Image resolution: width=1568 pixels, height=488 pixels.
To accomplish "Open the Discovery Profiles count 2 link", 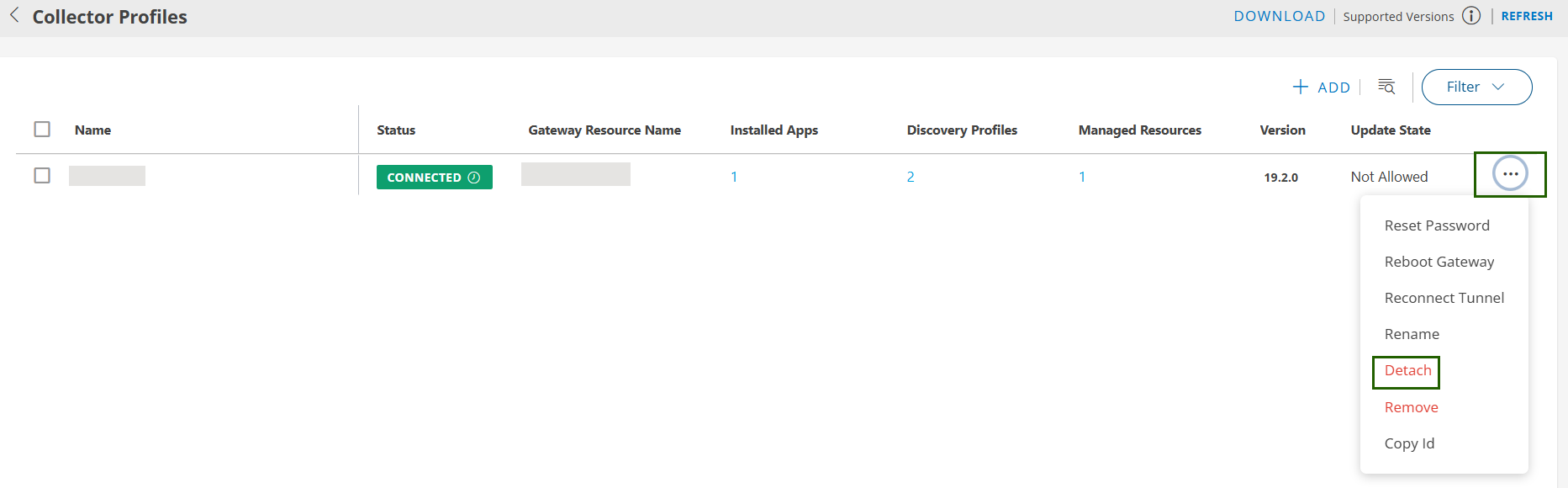I will (911, 177).
